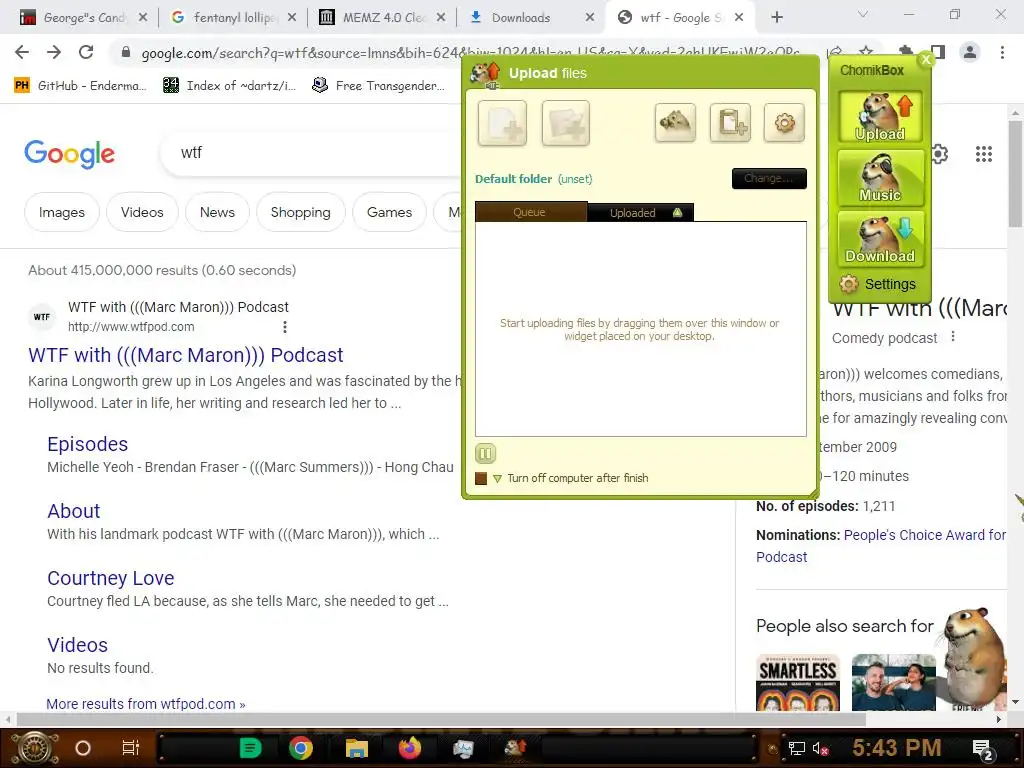Open Task View on taskbar
1024x768 pixels.
click(131, 748)
